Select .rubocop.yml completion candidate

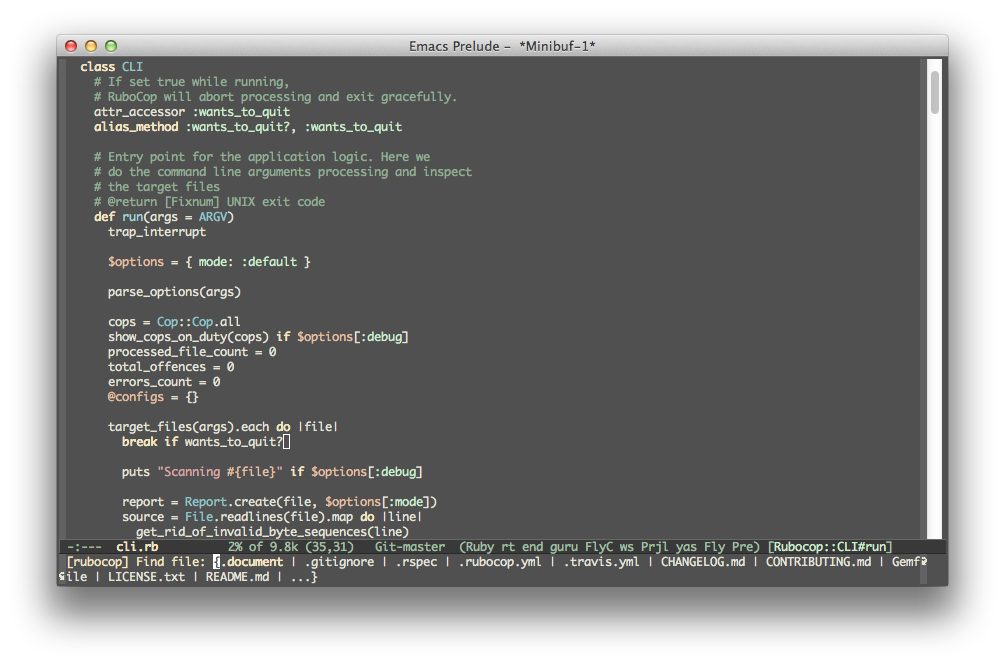point(500,562)
